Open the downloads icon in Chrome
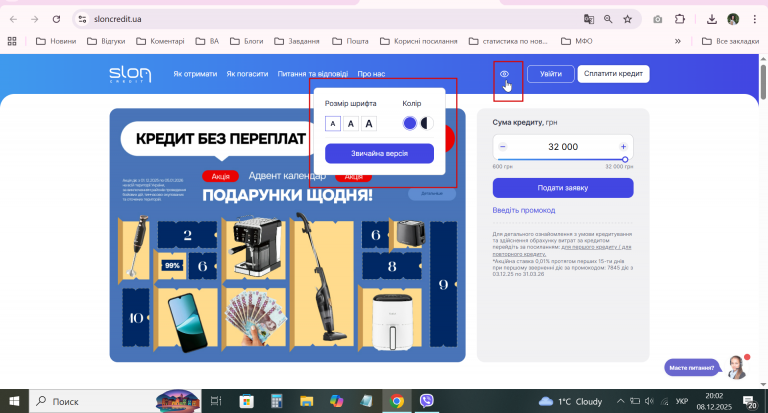768x413 pixels. click(712, 19)
